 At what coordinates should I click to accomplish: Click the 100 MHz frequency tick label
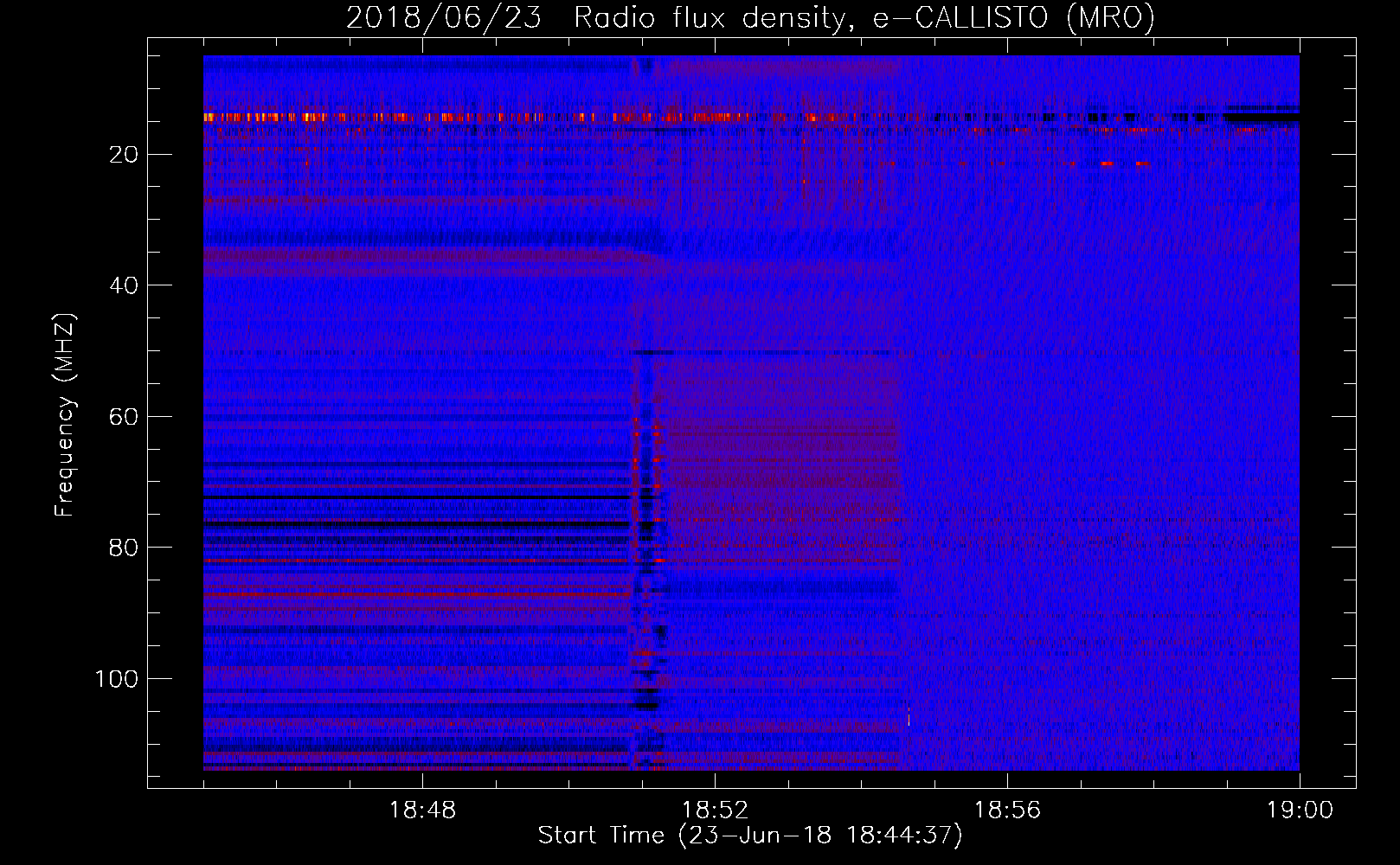[117, 679]
